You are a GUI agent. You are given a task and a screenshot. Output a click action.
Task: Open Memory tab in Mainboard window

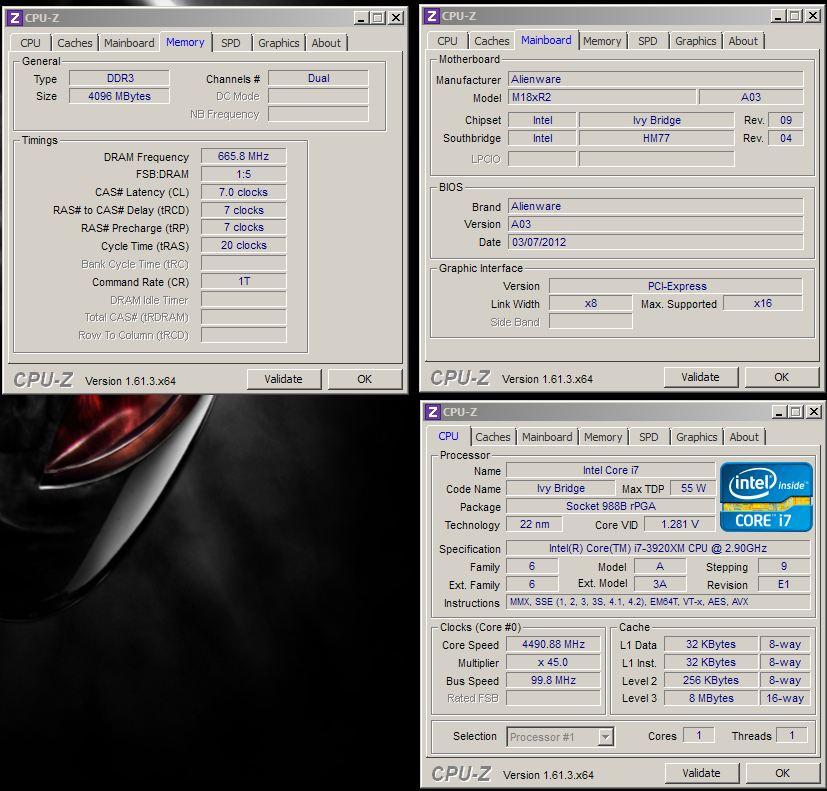[x=602, y=41]
